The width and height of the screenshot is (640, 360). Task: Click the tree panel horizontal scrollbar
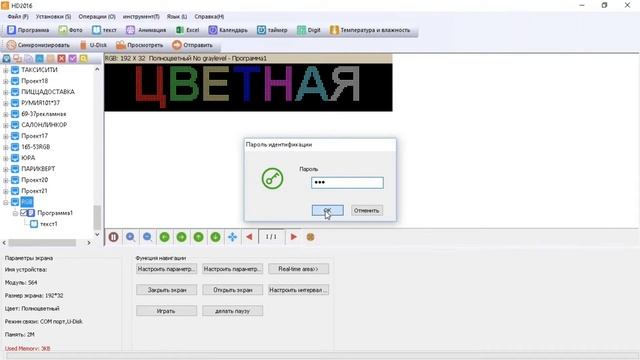(42, 243)
